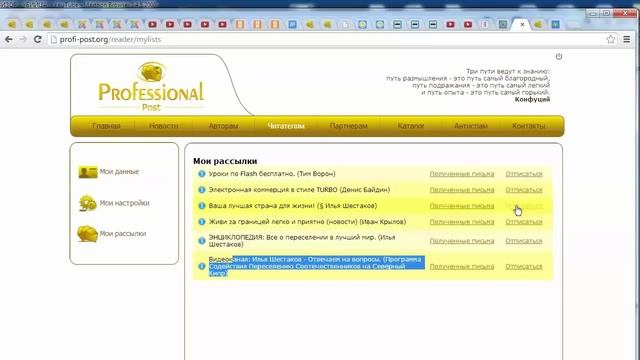Click info icon for Электронная коммерция в стиле TURBO
Viewport: 640px width, 360px height.
pos(202,190)
